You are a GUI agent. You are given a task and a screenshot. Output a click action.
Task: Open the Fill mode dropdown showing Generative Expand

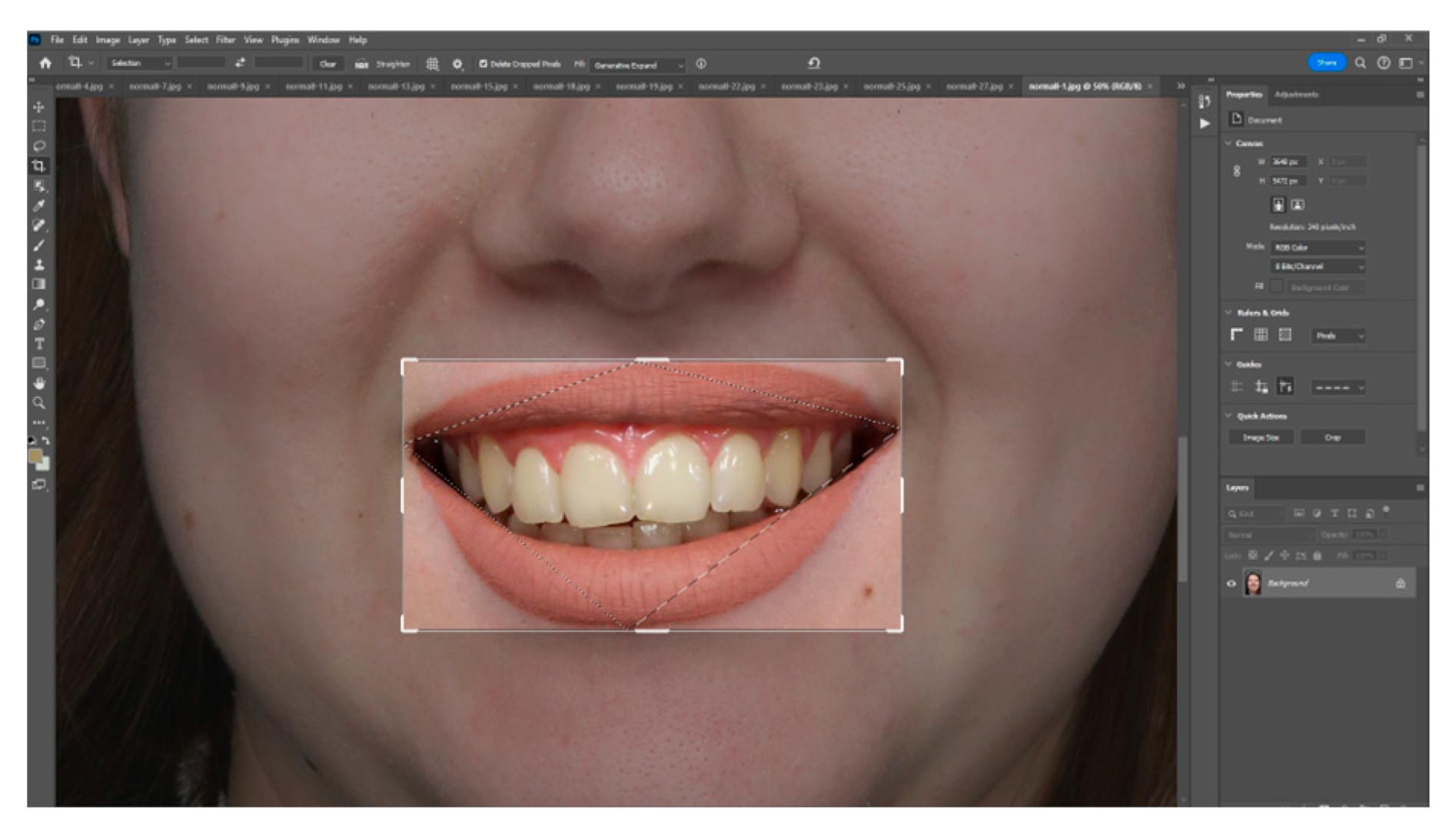pyautogui.click(x=637, y=65)
